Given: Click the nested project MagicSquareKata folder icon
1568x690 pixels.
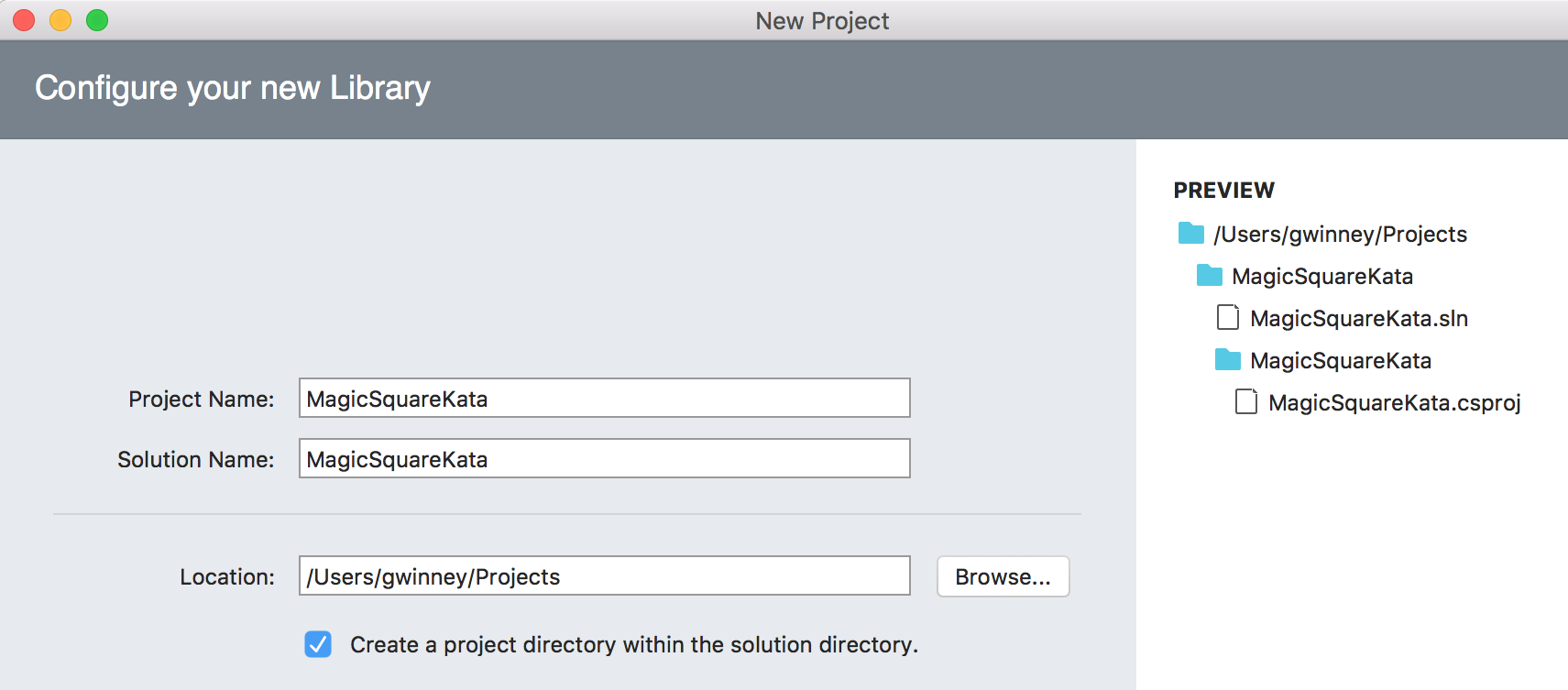Looking at the screenshot, I should pyautogui.click(x=1227, y=360).
